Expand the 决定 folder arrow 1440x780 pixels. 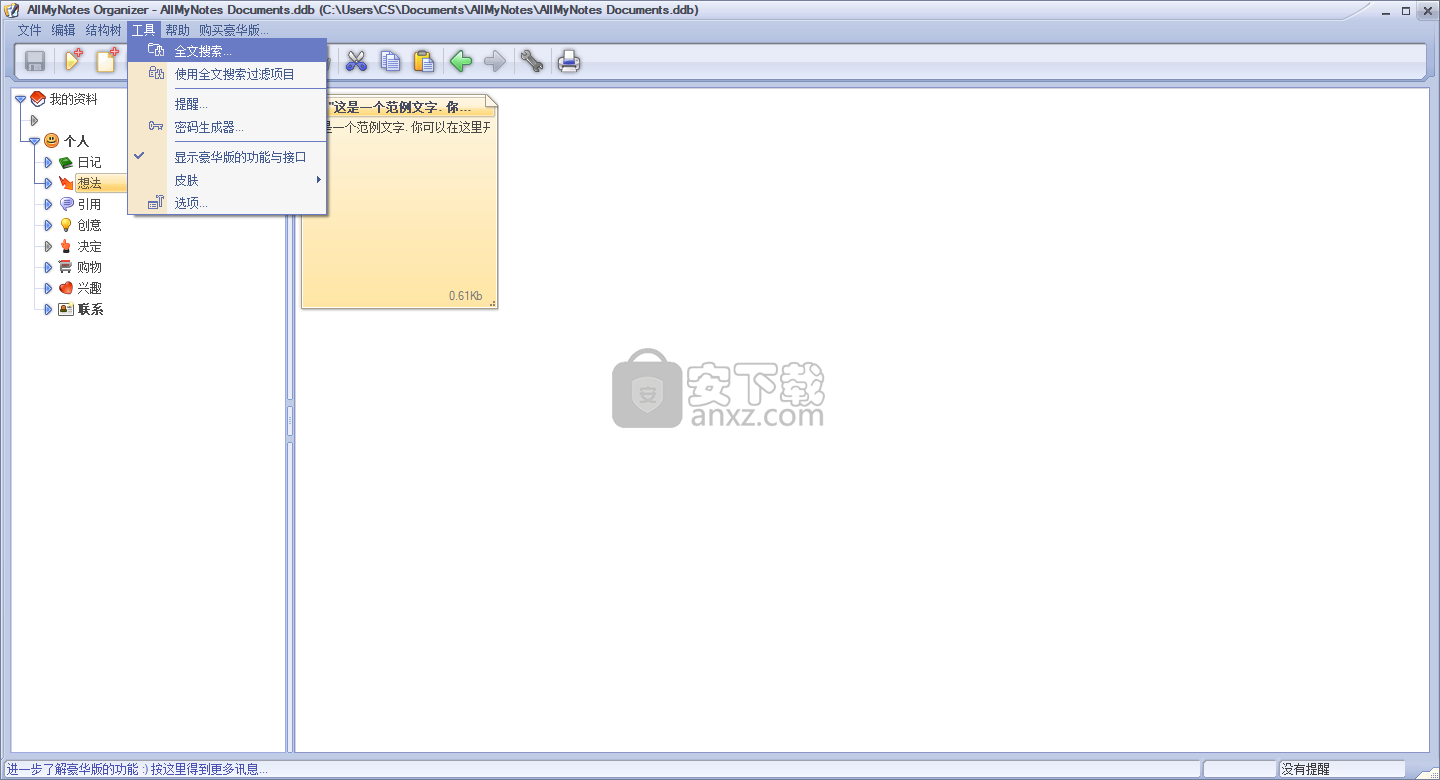pyautogui.click(x=48, y=246)
